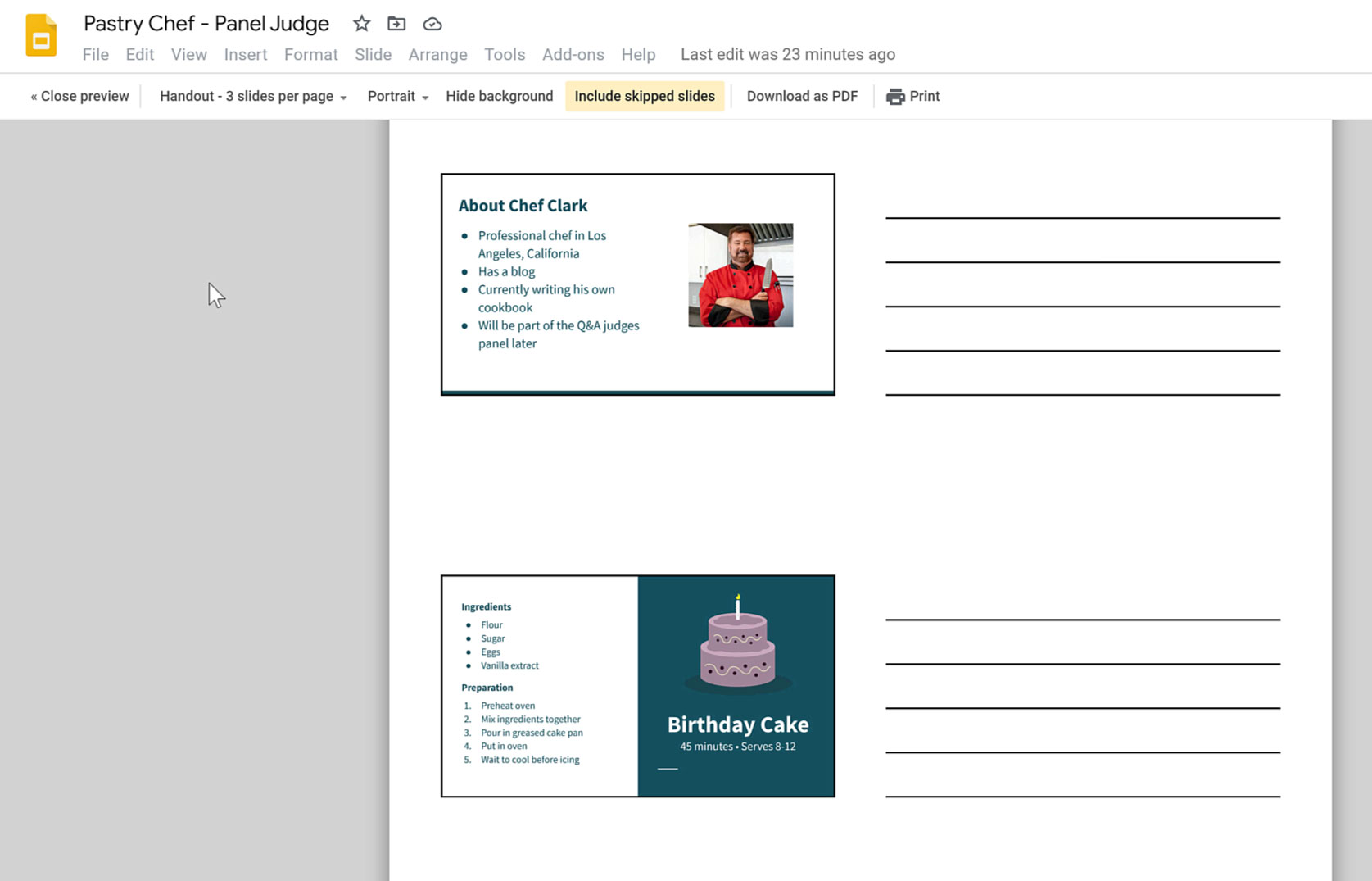Expand the Portrait orientation dropdown arrow
Screen dimensions: 1372x881
[x=424, y=97]
